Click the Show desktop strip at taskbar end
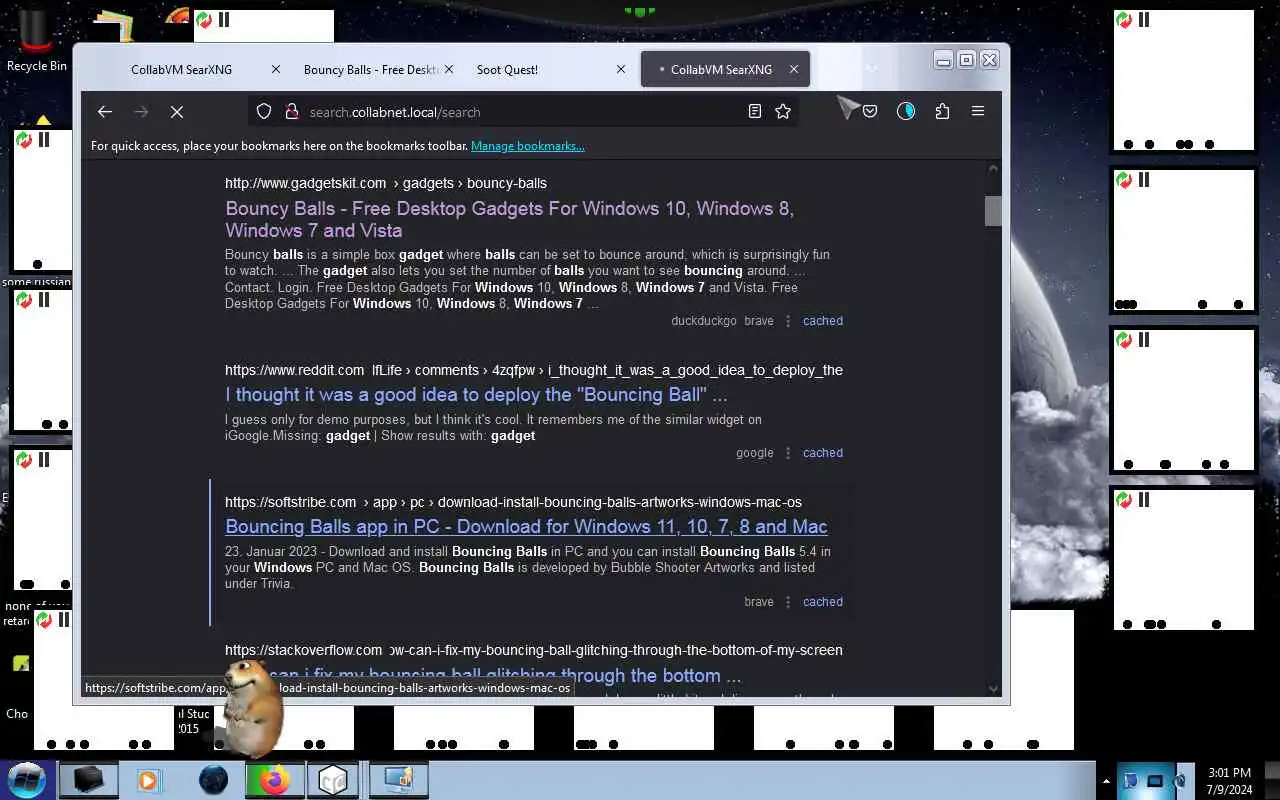Viewport: 1280px width, 800px height. [1272, 780]
